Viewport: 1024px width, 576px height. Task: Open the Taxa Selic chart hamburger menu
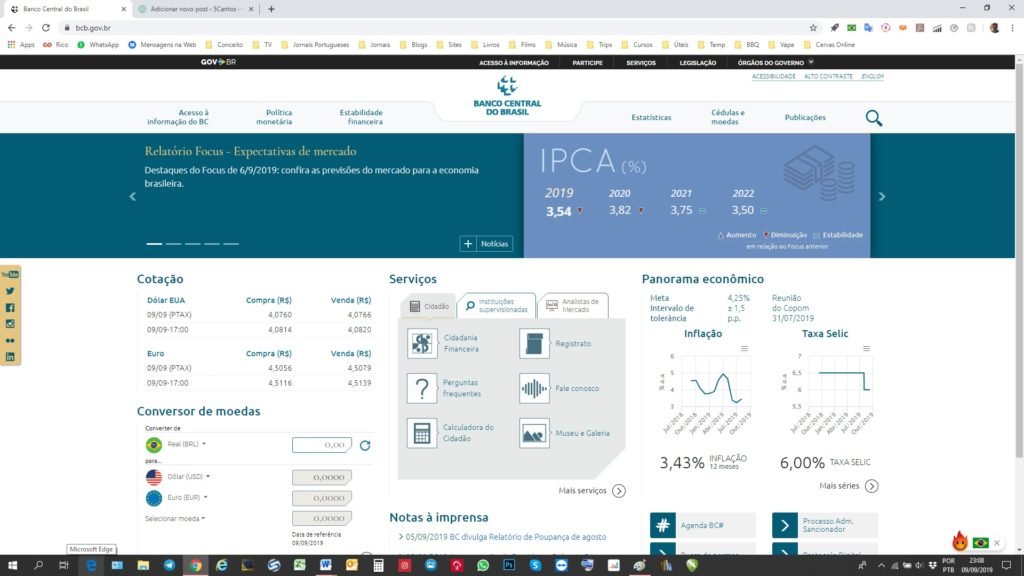coord(866,349)
